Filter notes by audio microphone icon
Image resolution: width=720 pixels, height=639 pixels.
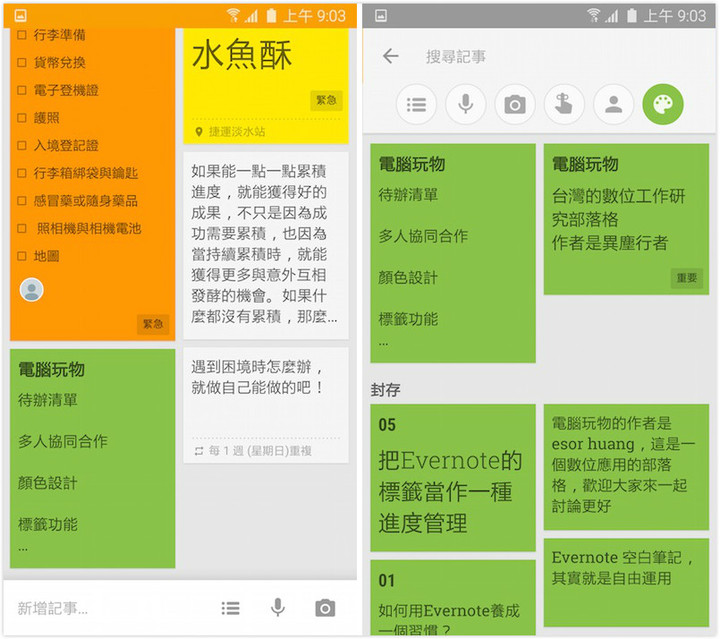tap(466, 104)
